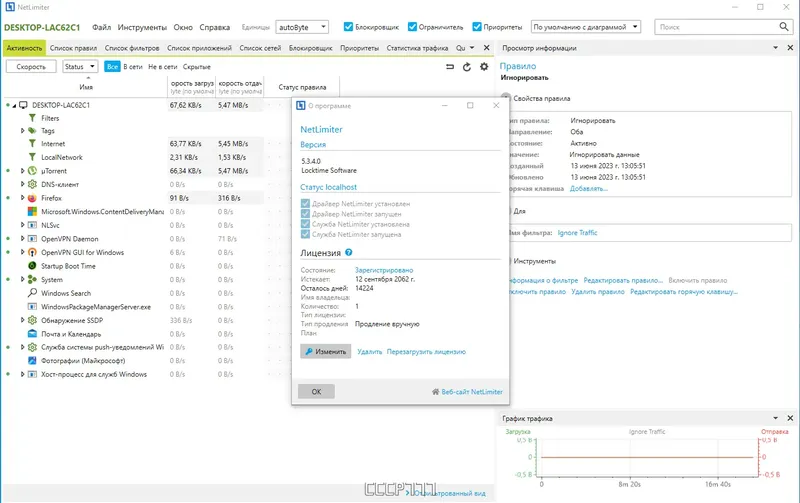Switch to the Список фильтров tab
800x503 pixels.
coord(132,48)
